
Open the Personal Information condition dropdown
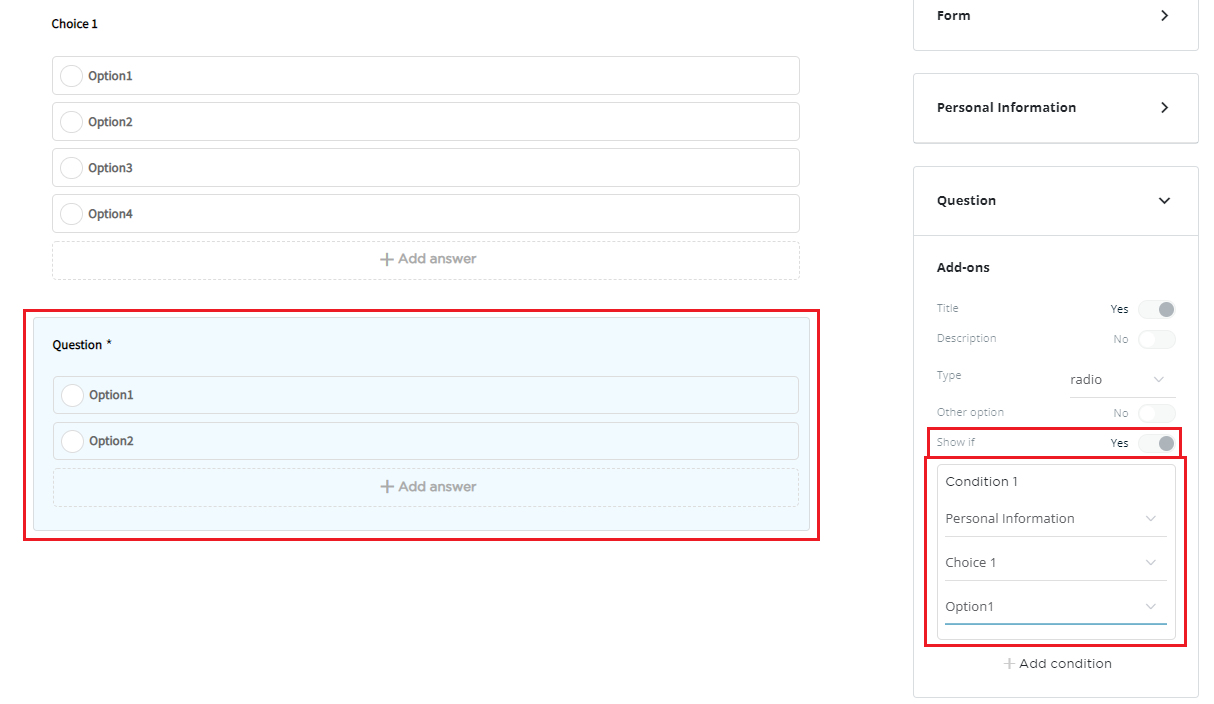tap(1055, 519)
